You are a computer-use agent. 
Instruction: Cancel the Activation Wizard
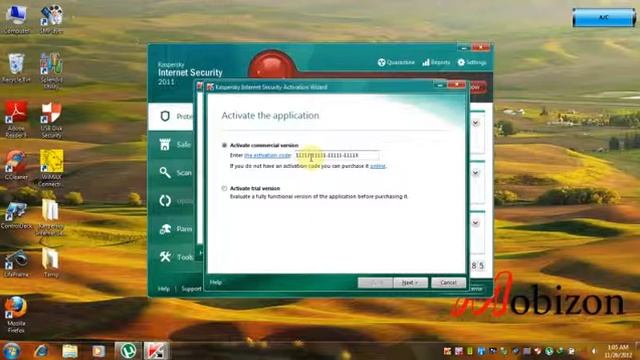(448, 282)
